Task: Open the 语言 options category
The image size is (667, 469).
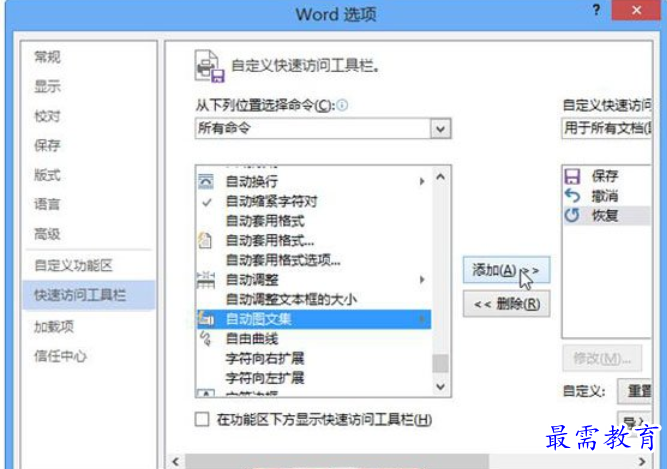Action: coord(47,204)
